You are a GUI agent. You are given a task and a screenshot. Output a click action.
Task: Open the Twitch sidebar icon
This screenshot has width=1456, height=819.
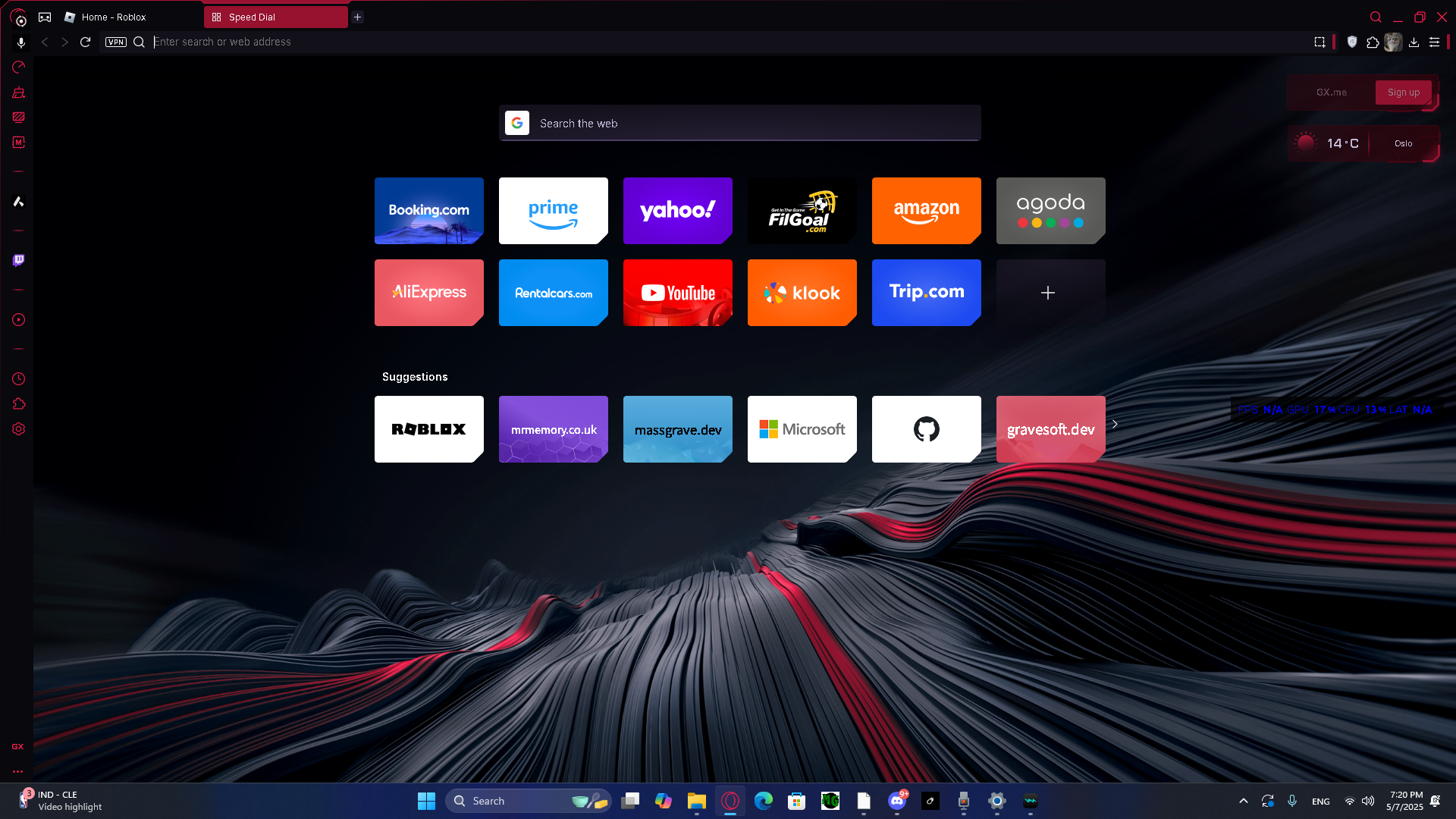tap(19, 260)
